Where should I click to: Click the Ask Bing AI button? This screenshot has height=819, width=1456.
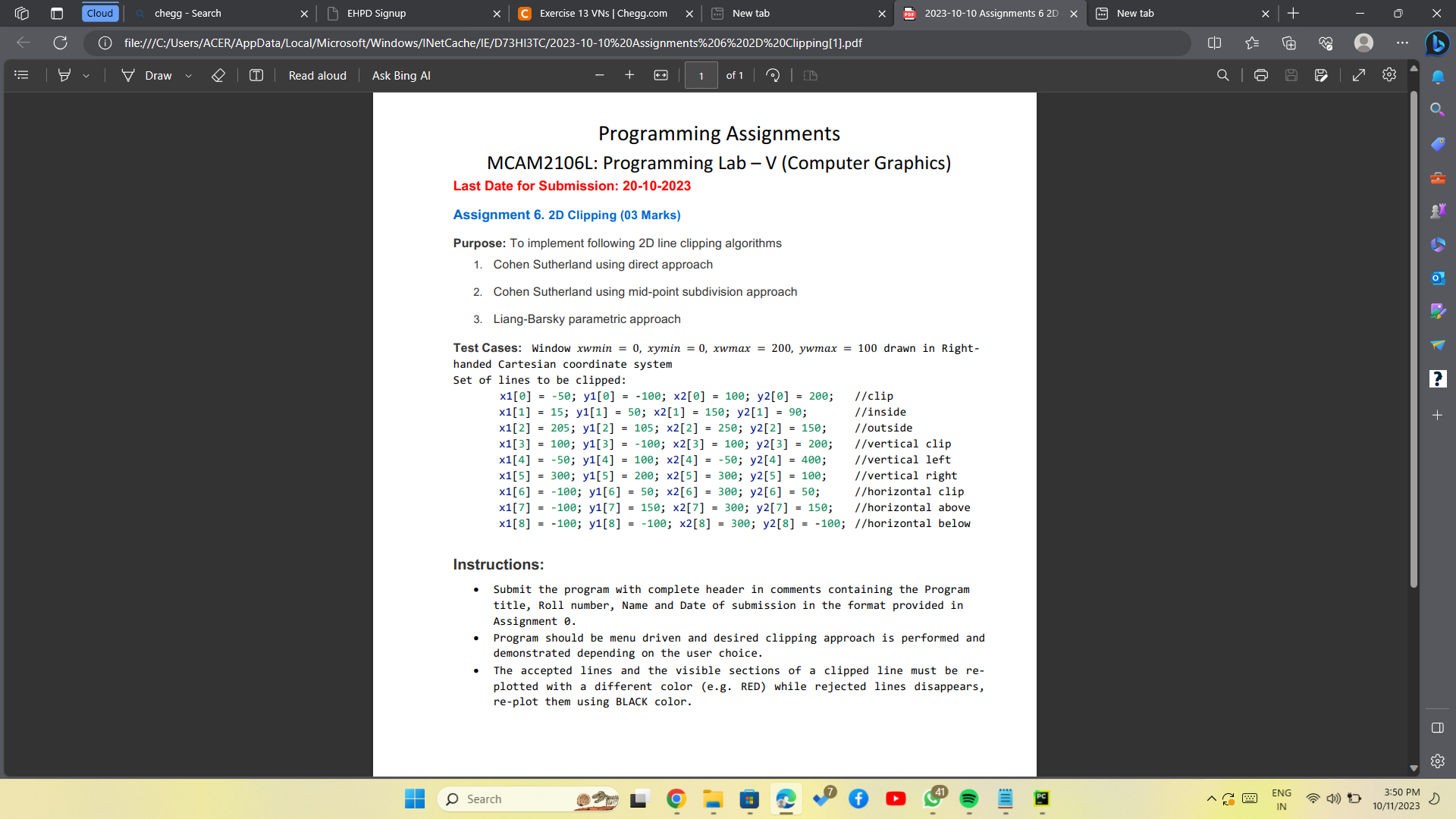coord(400,75)
